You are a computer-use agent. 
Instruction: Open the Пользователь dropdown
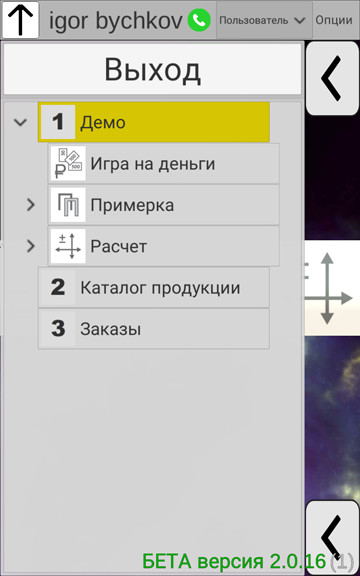click(264, 20)
